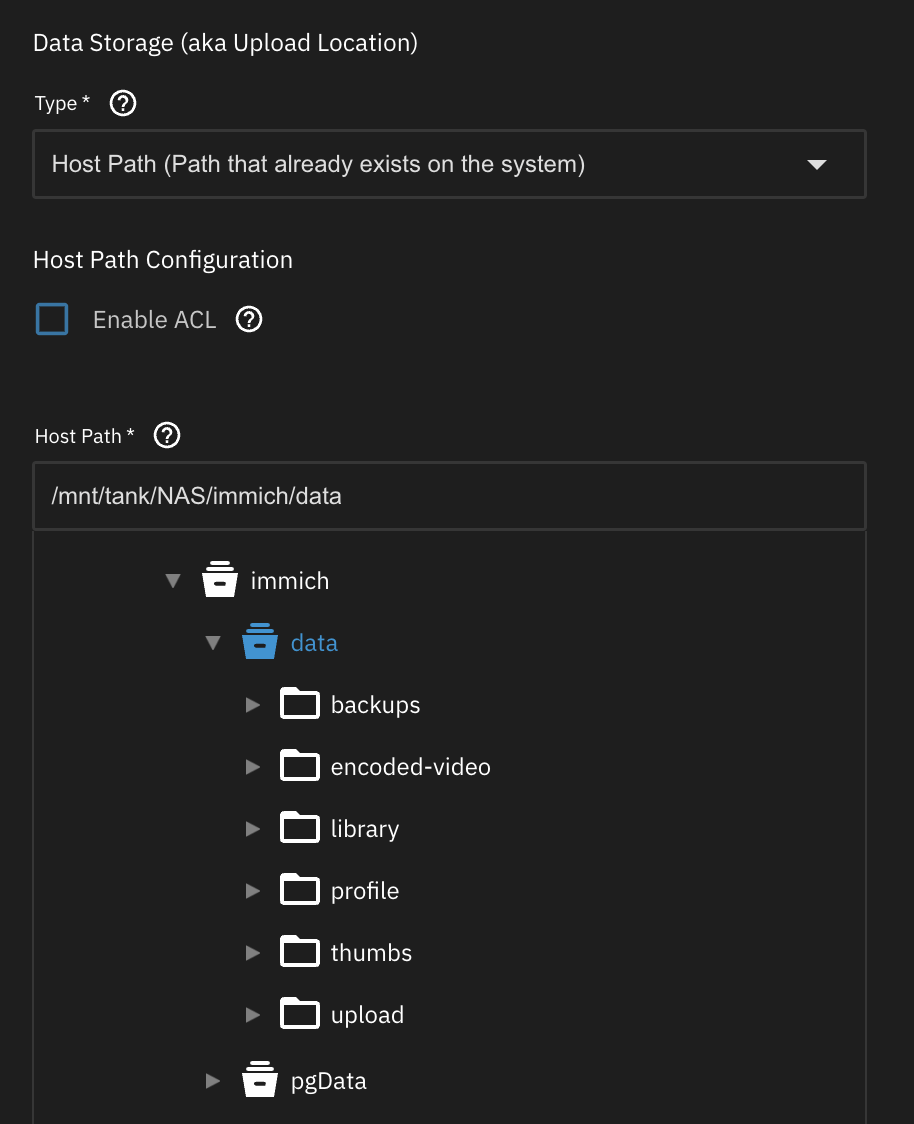Open the storage Type dropdown

pyautogui.click(x=449, y=164)
